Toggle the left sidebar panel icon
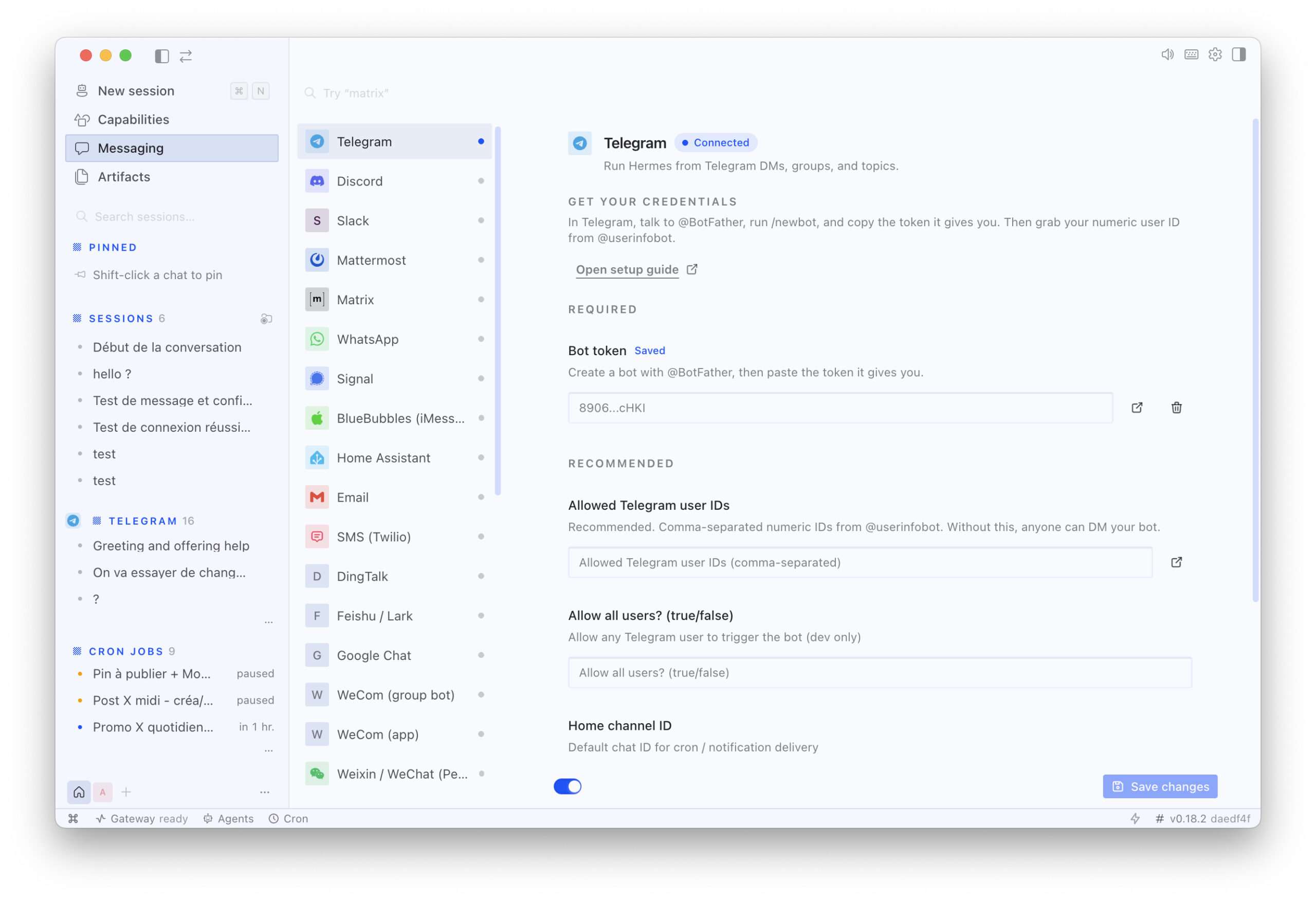1316x901 pixels. 162,56
